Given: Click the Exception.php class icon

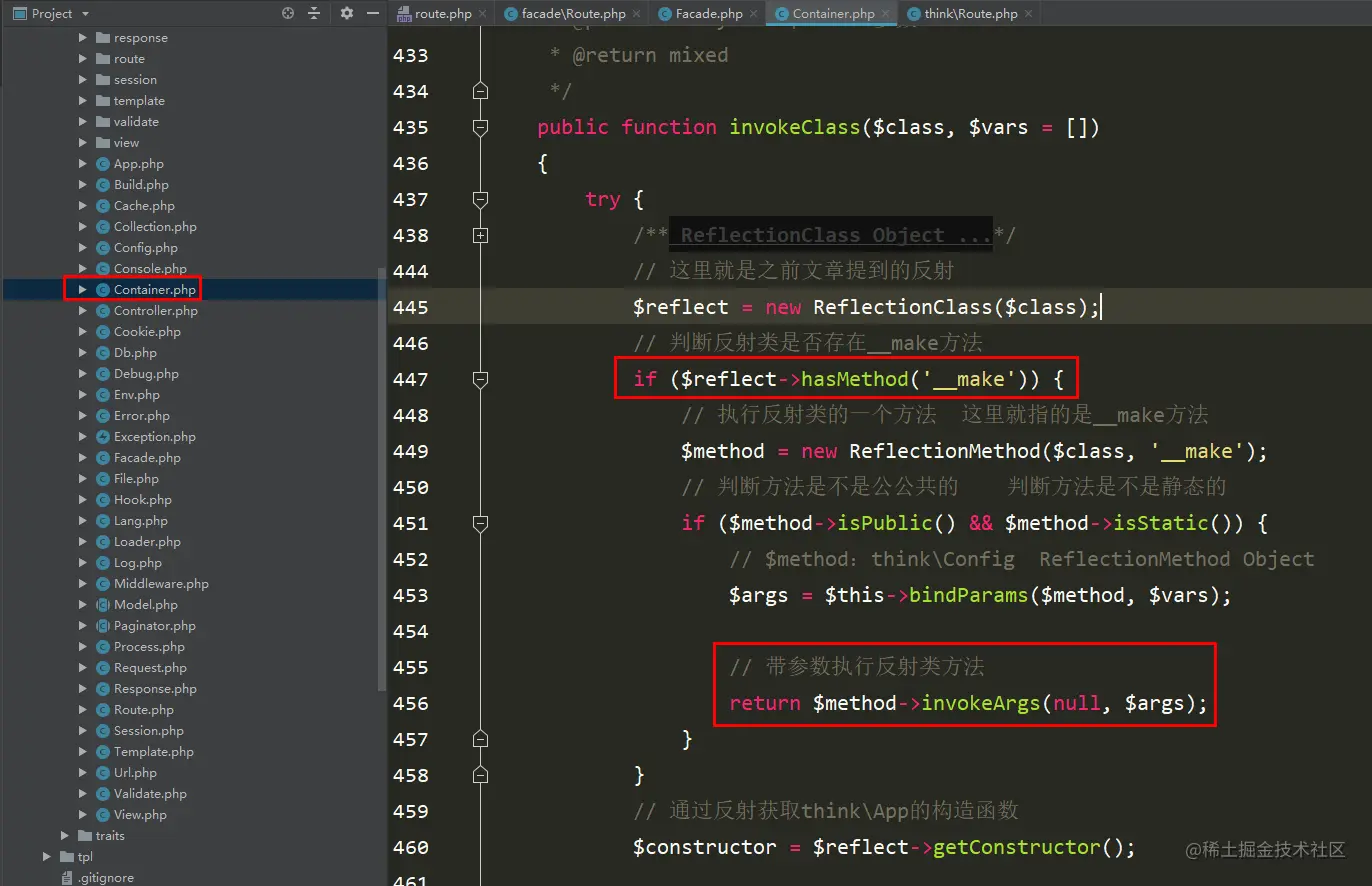Looking at the screenshot, I should (102, 437).
